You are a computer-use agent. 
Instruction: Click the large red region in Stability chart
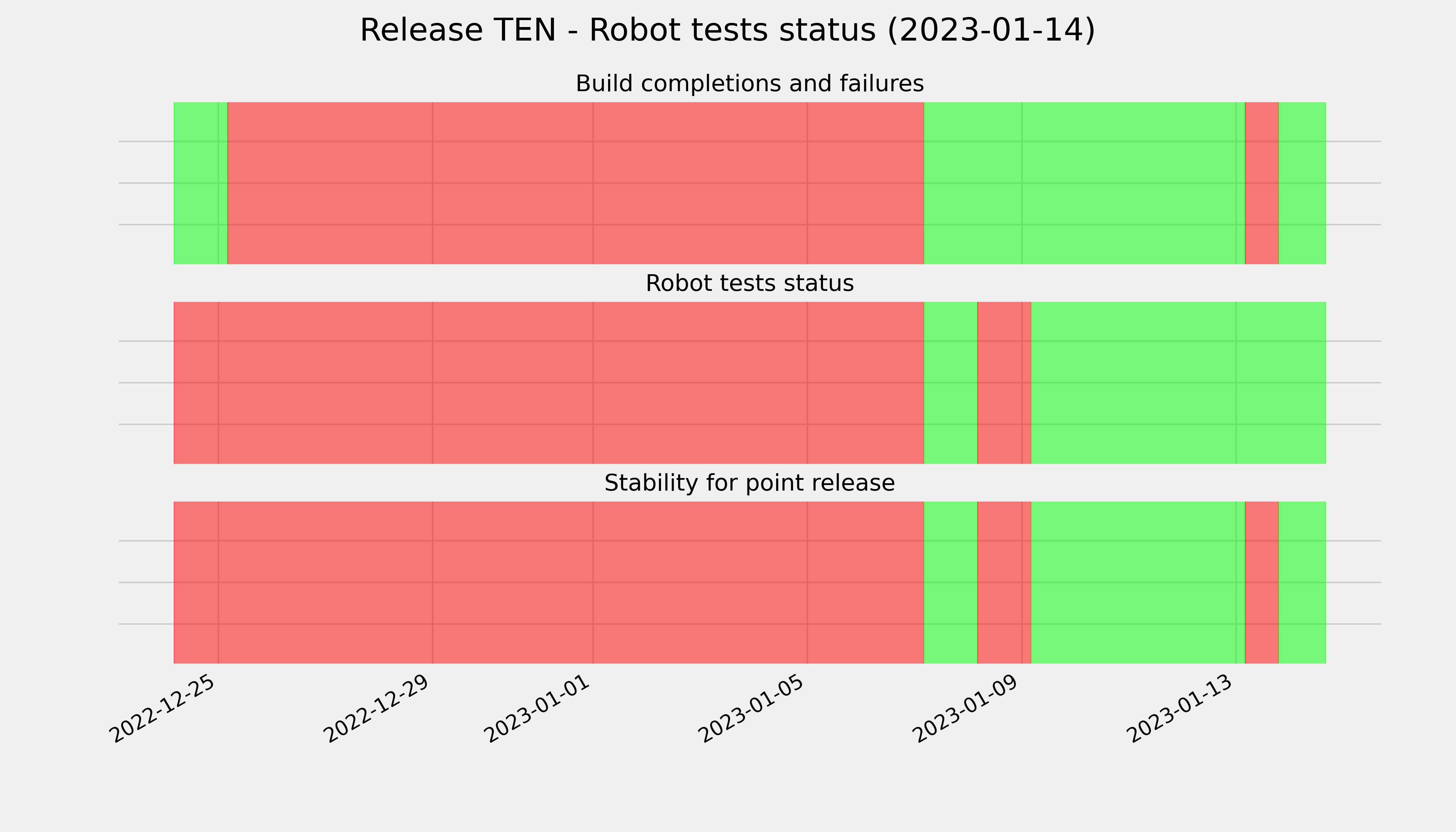[x=548, y=582]
